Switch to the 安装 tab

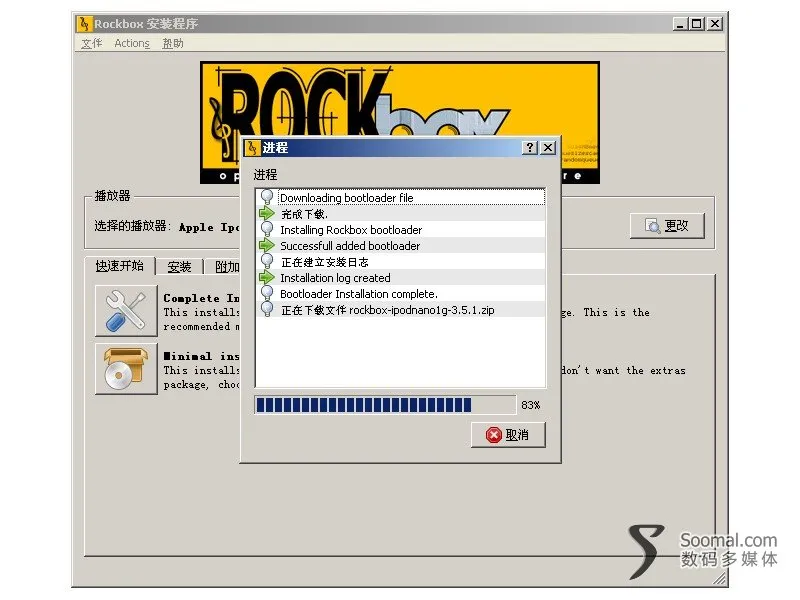click(179, 267)
